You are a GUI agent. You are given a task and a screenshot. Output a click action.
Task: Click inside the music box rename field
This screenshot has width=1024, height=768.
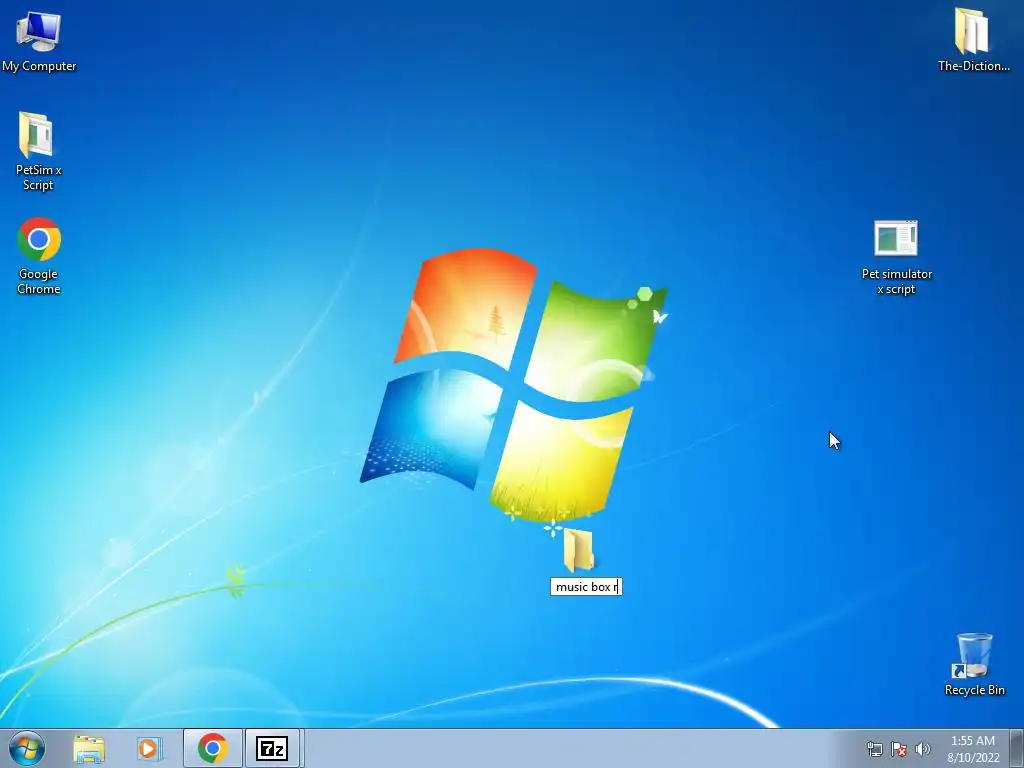click(586, 587)
